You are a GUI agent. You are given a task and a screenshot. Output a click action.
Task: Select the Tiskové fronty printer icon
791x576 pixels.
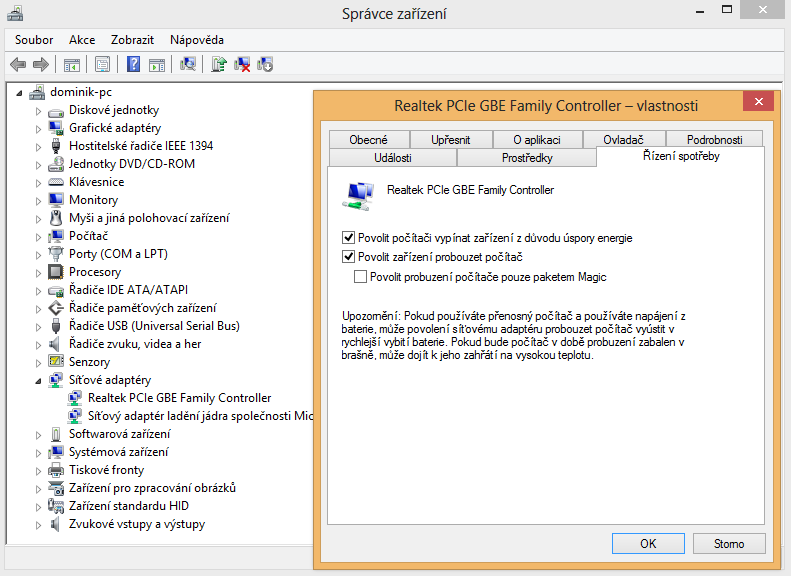point(56,470)
